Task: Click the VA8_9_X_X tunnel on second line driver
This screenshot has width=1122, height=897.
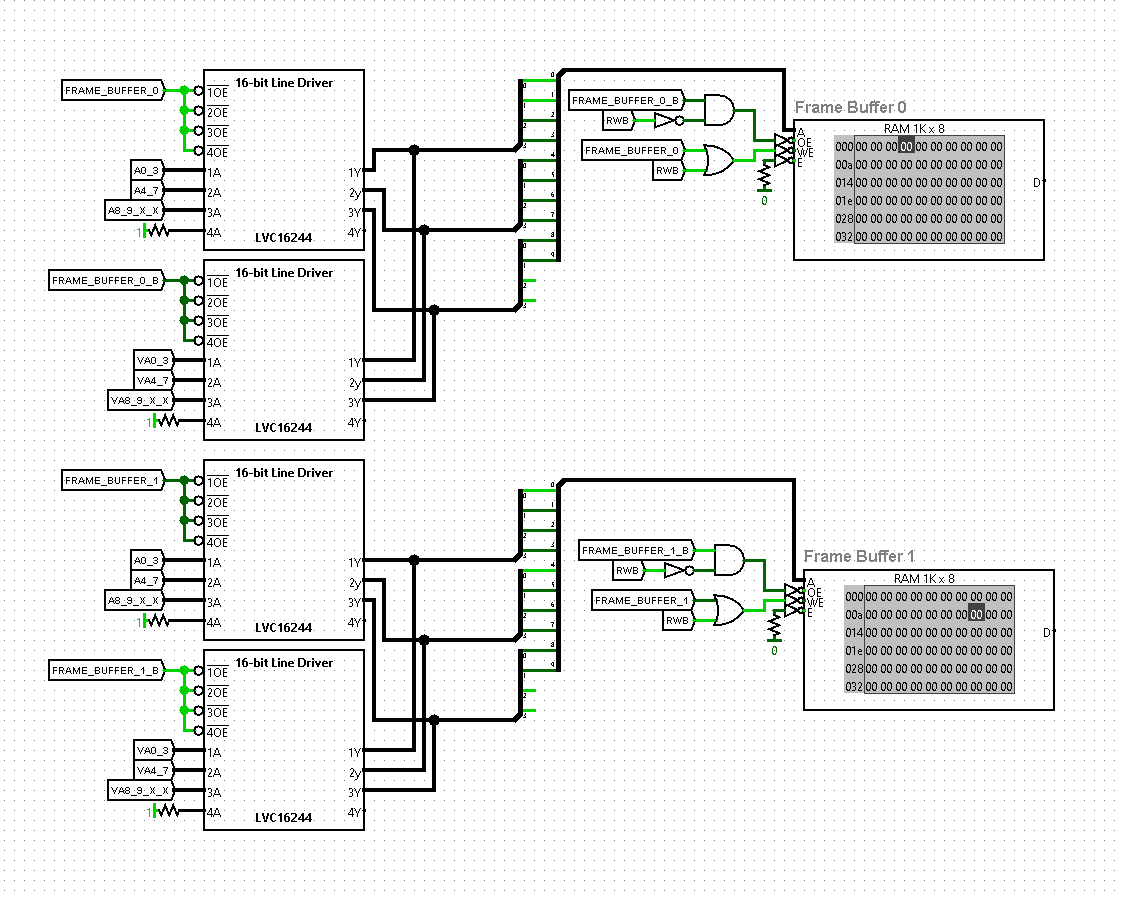Action: tap(139, 401)
